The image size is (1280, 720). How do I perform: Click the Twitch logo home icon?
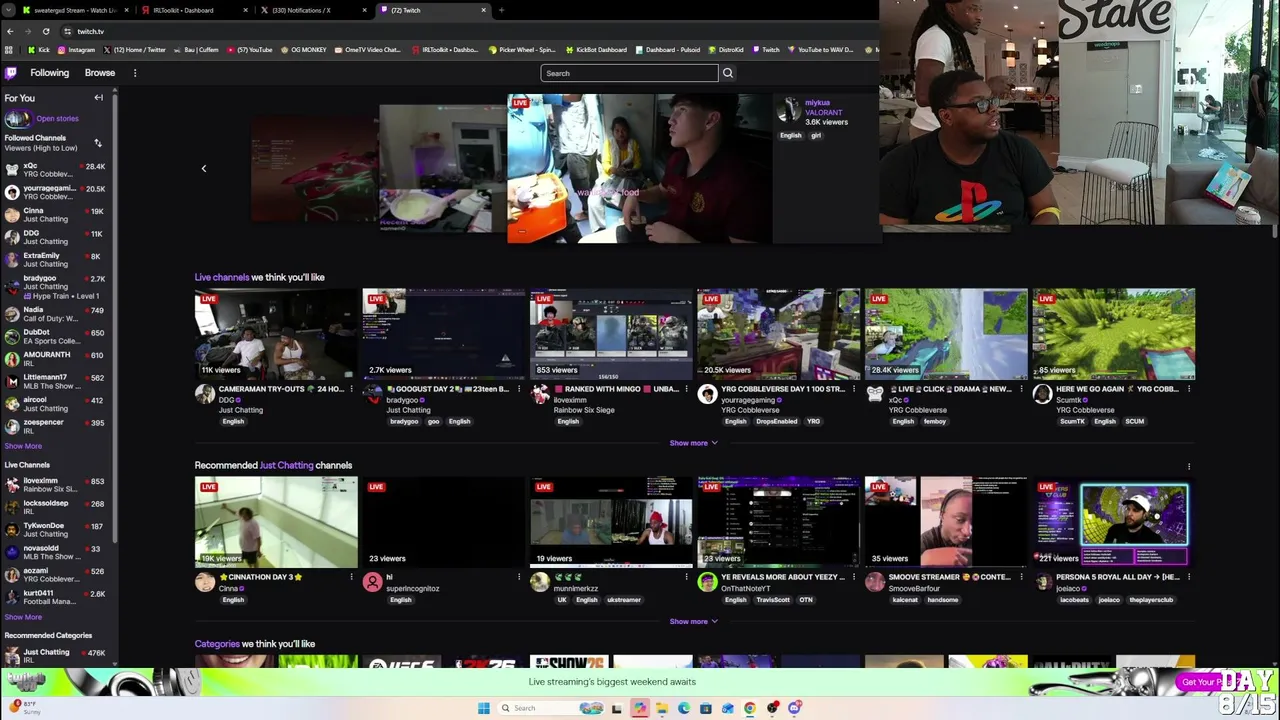11,73
